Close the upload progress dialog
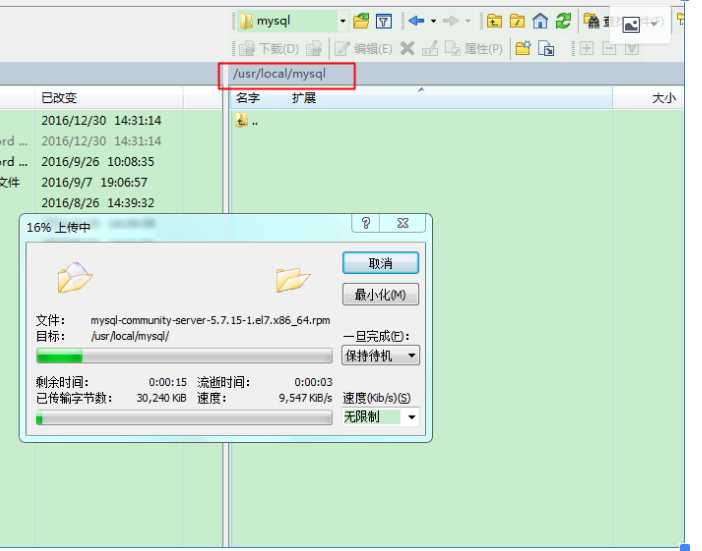 (403, 223)
